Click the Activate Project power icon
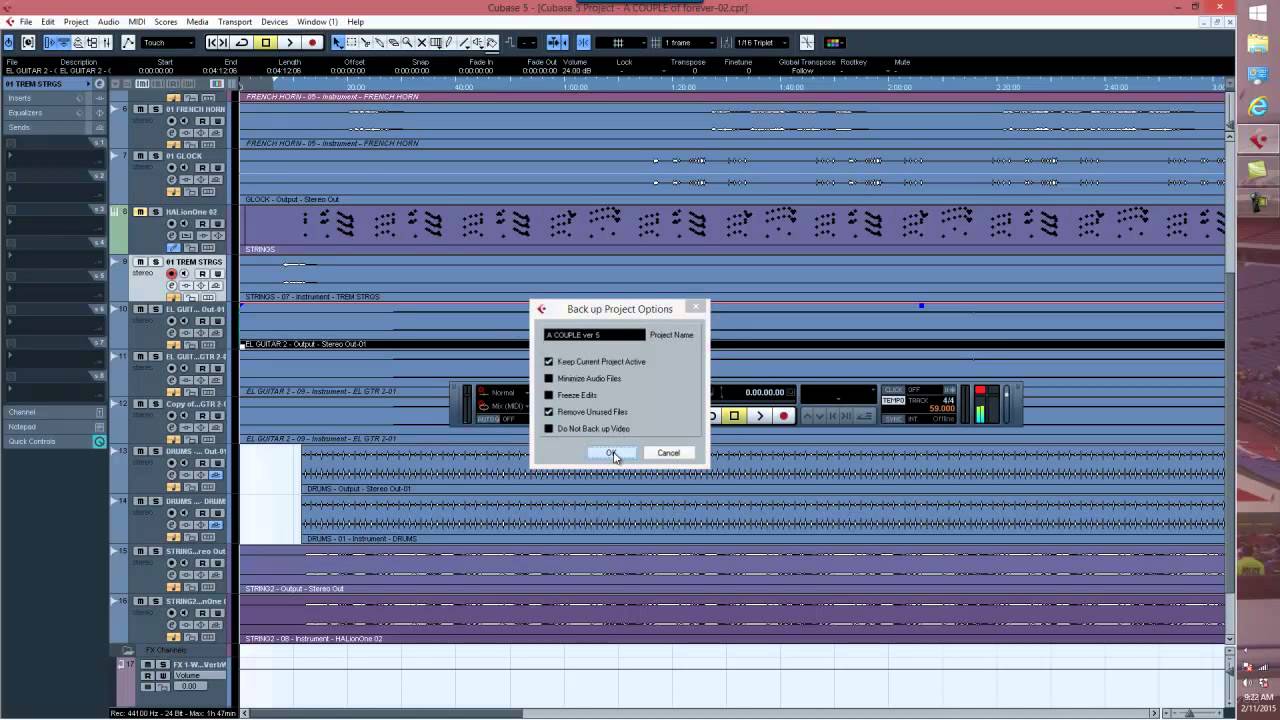Screen dimensions: 1280x720 (x=9, y=42)
